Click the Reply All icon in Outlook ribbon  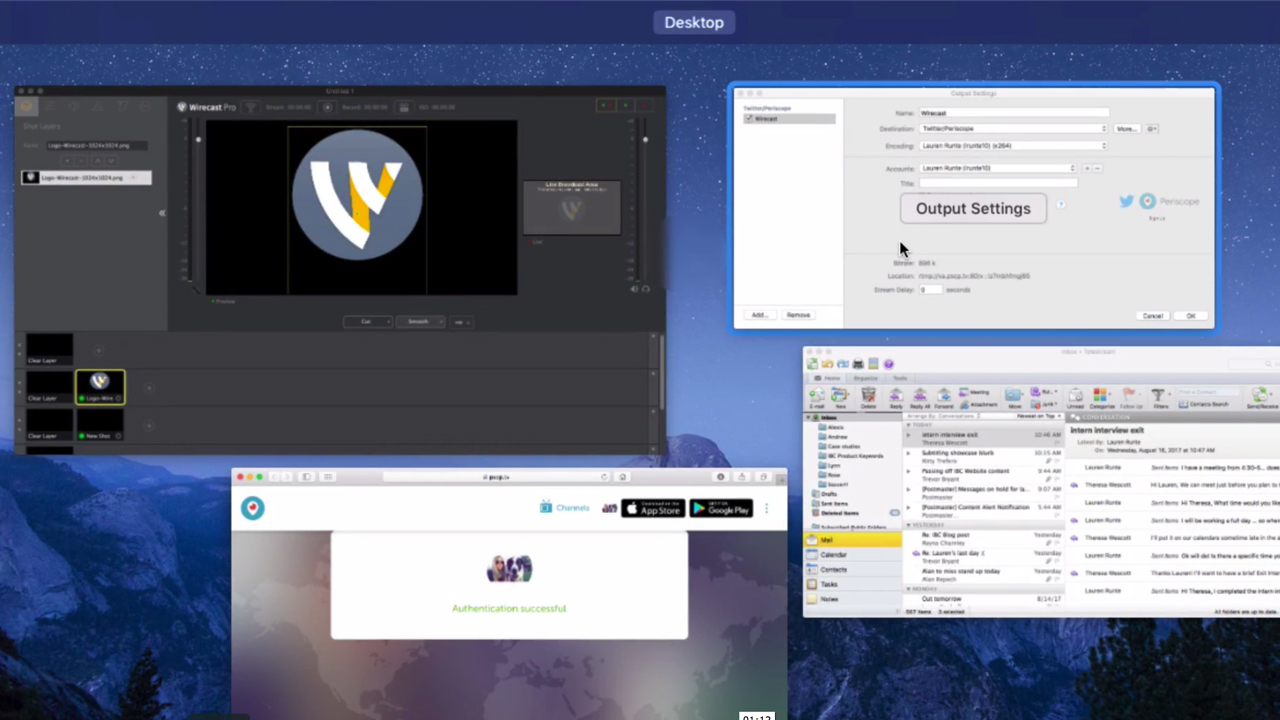point(920,397)
